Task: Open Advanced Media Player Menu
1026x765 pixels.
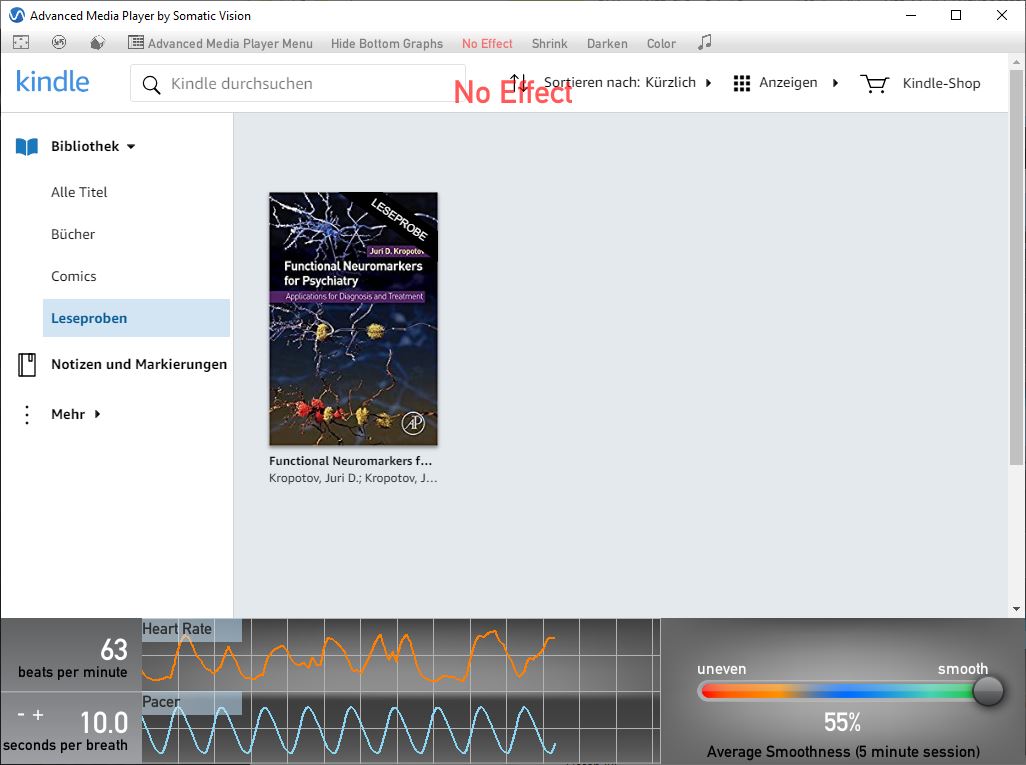Action: pyautogui.click(x=230, y=43)
